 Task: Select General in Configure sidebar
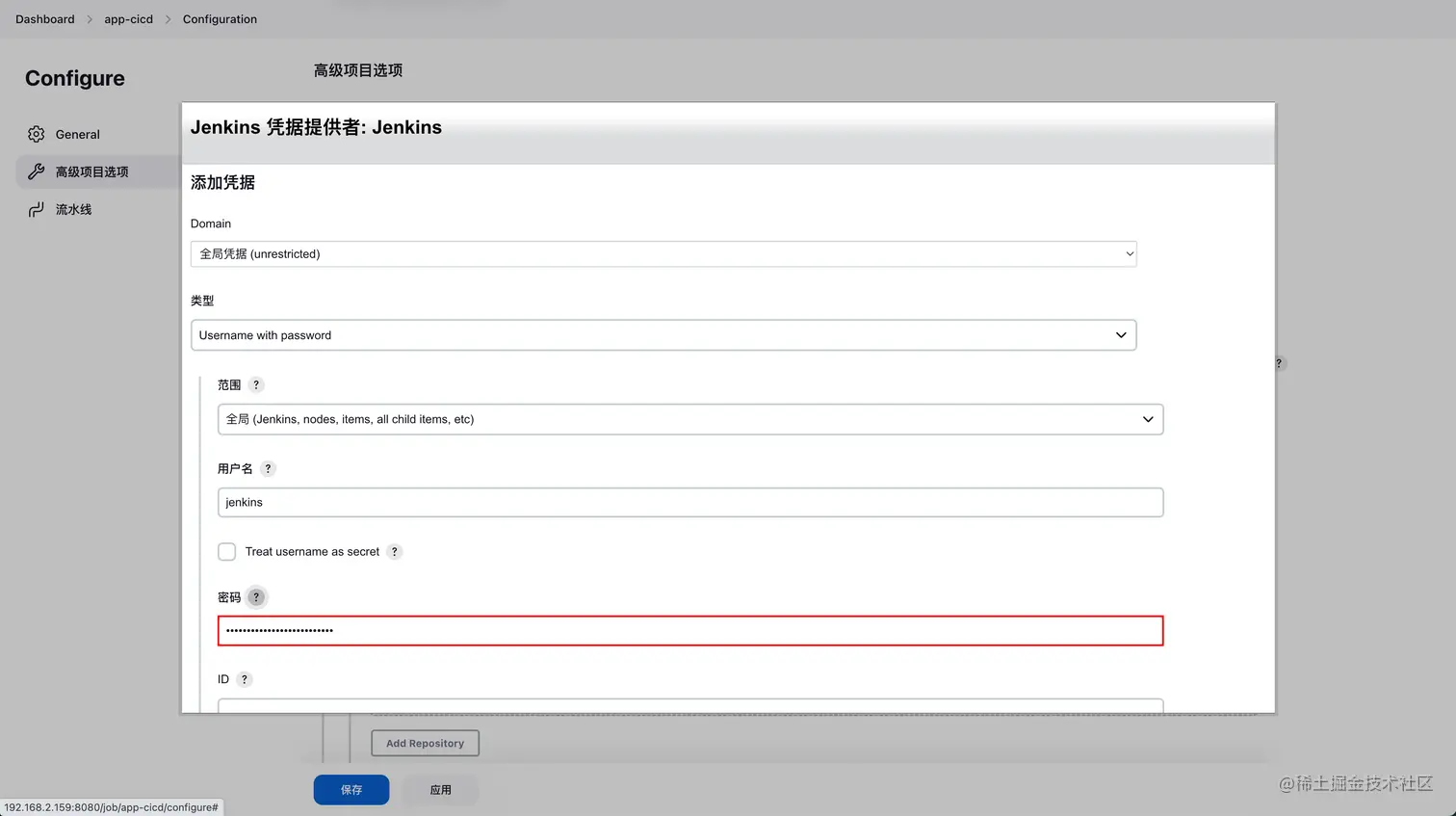(98, 134)
